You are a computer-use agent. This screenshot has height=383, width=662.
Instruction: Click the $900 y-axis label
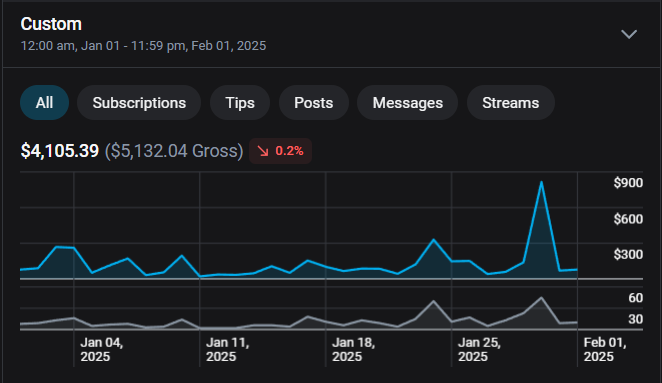pos(628,183)
